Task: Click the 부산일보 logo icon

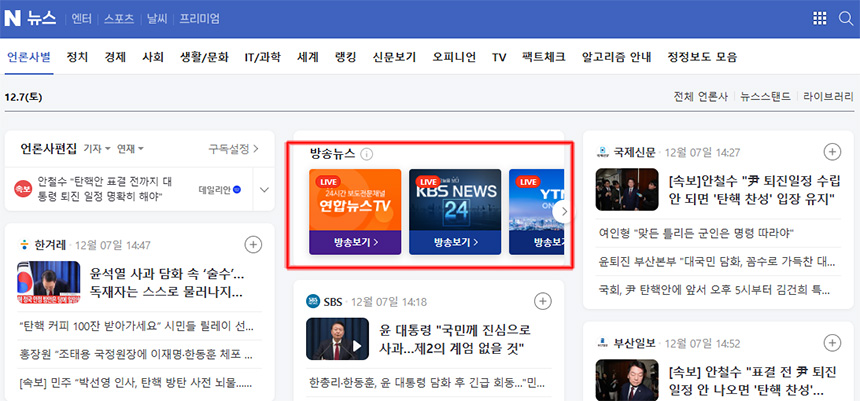Action: [603, 343]
